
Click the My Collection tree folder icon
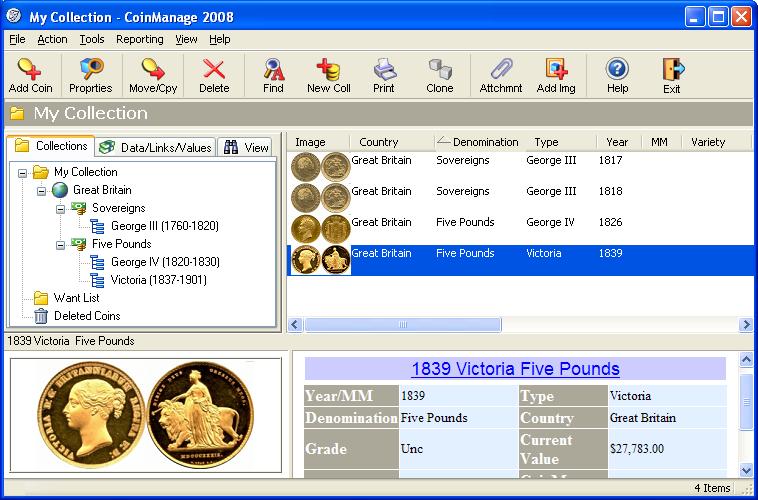tap(41, 172)
